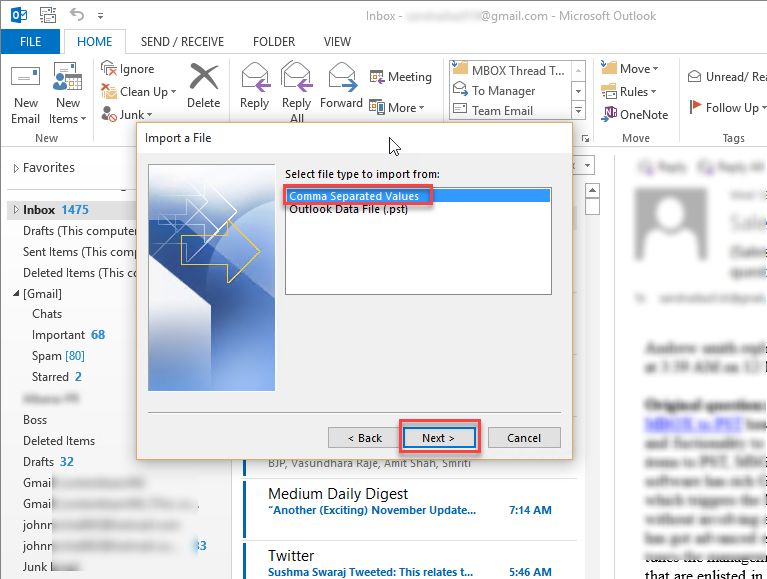Open the Starred folder
Image resolution: width=767 pixels, height=579 pixels.
pos(57,377)
